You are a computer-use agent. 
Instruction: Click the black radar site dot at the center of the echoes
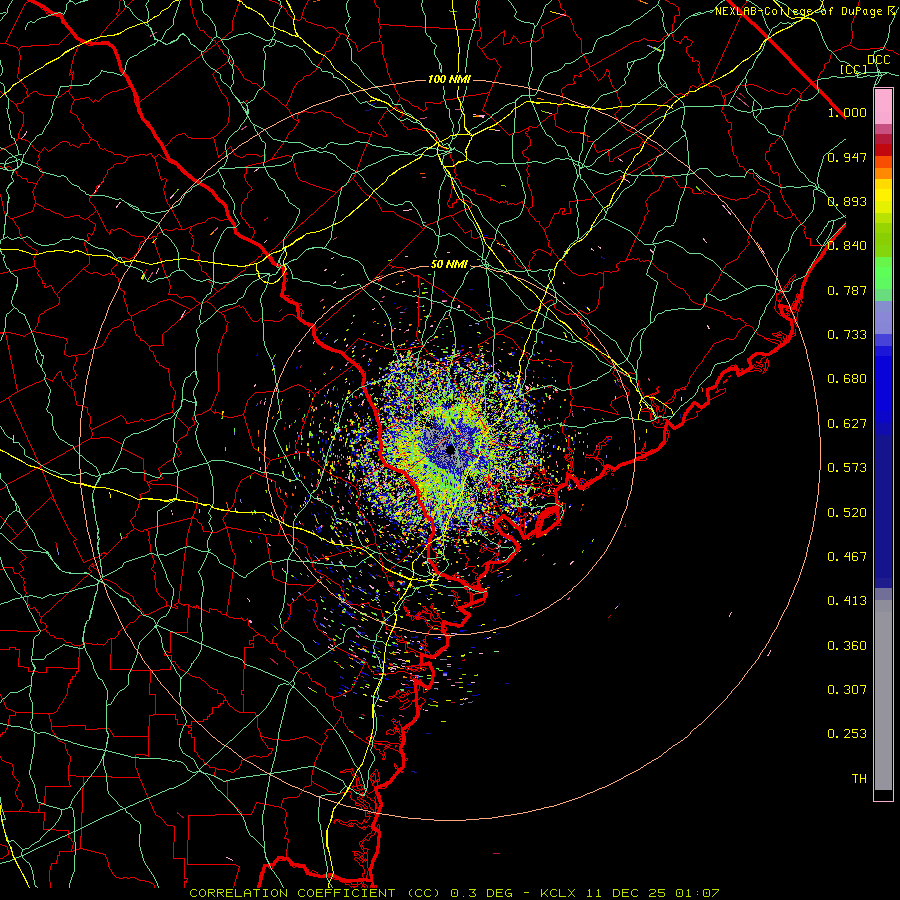point(450,449)
